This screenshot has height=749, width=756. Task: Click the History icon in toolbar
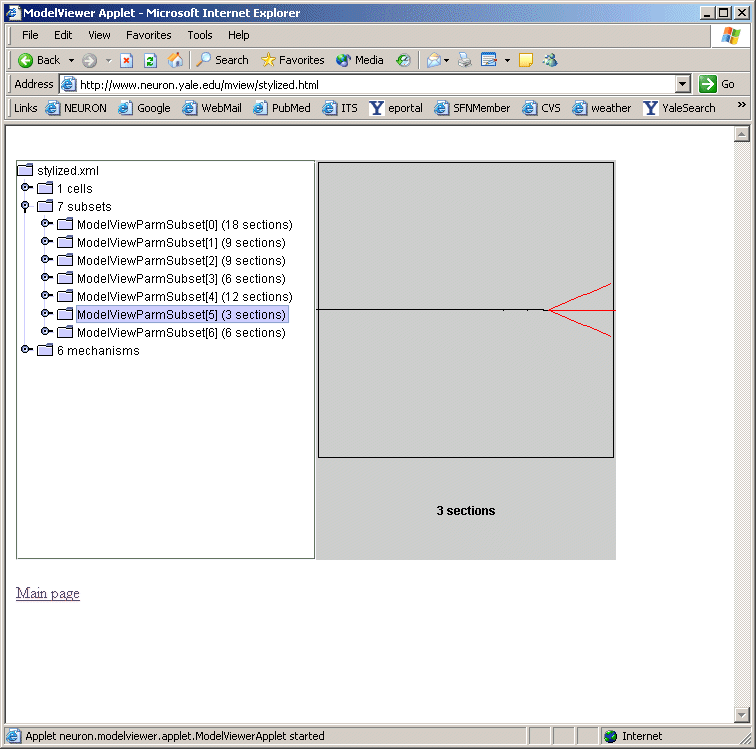(403, 60)
